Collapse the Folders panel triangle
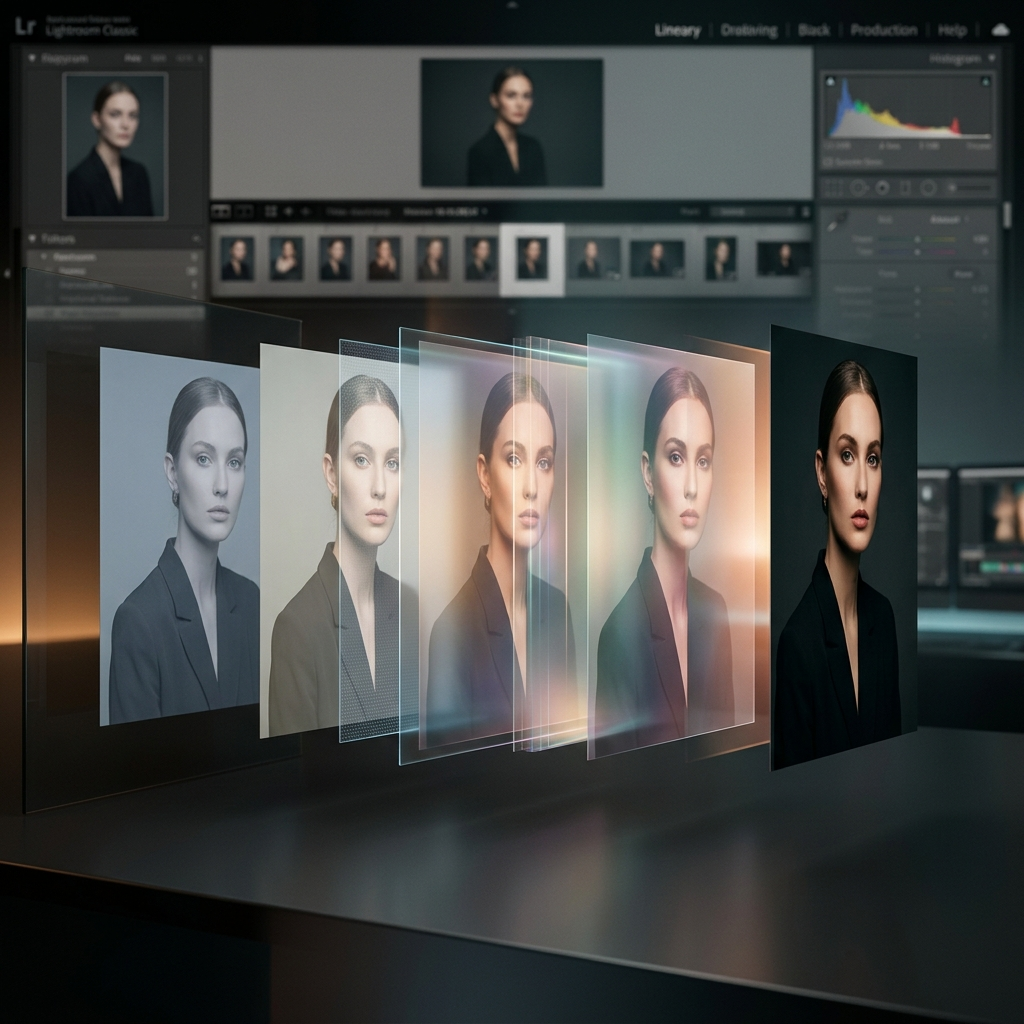 point(31,238)
